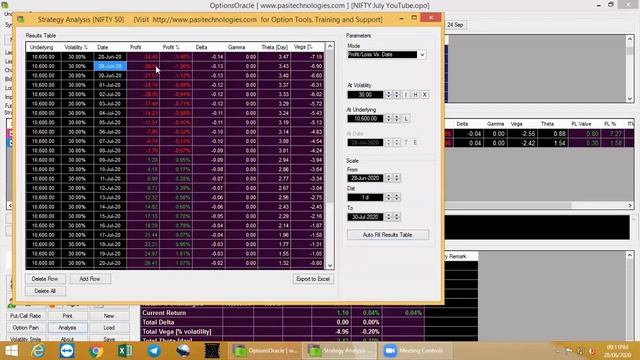
Task: Click the At Volatility 30.00 field
Action: pos(365,95)
